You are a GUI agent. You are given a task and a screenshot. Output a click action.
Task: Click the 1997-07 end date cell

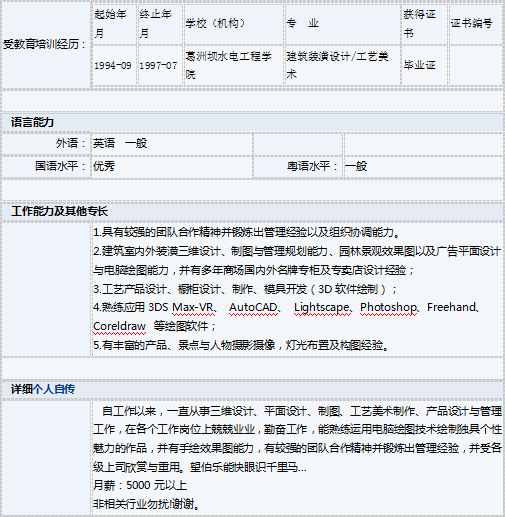[x=158, y=65]
